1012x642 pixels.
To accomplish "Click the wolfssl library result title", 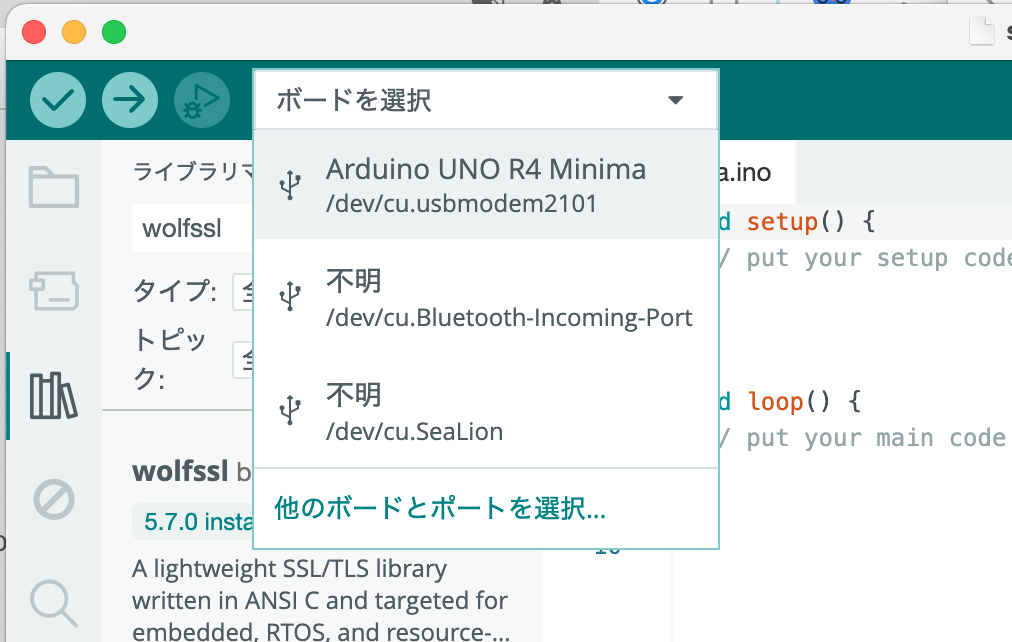I will click(x=180, y=472).
